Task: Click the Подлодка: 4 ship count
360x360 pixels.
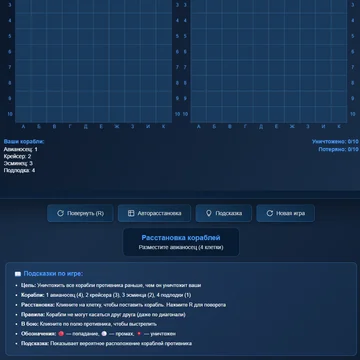Action: 19,170
